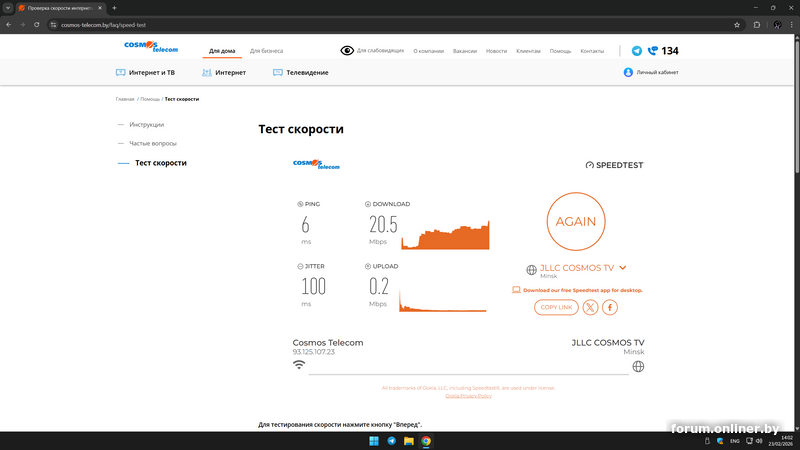Viewport: 800px width, 450px height.
Task: Open Chrome menu three dots
Action: (792, 24)
